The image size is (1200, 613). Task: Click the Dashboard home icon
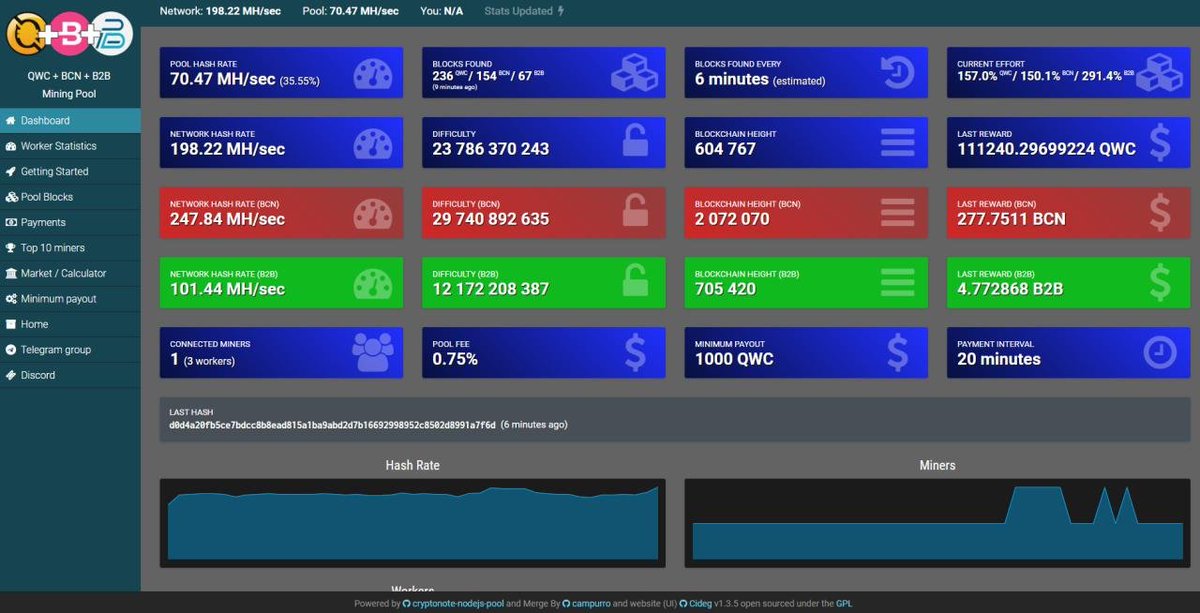coord(11,121)
